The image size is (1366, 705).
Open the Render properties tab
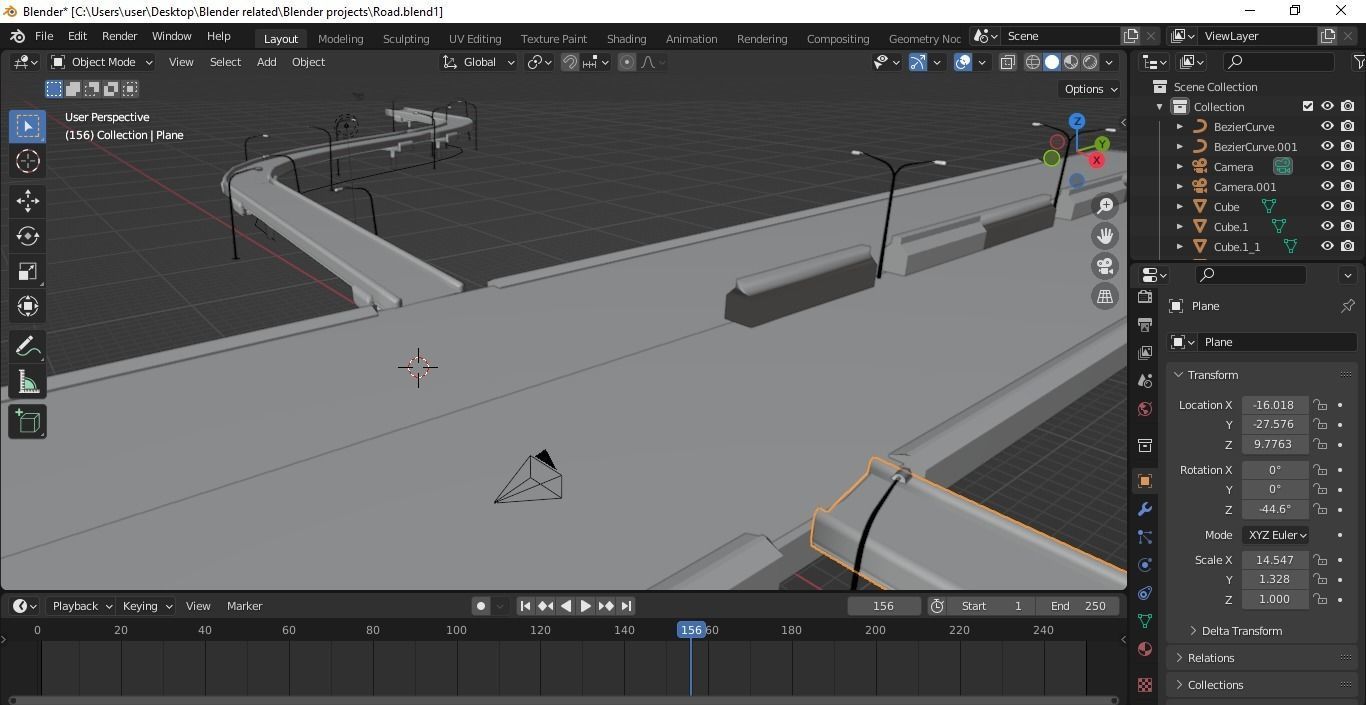click(1145, 297)
